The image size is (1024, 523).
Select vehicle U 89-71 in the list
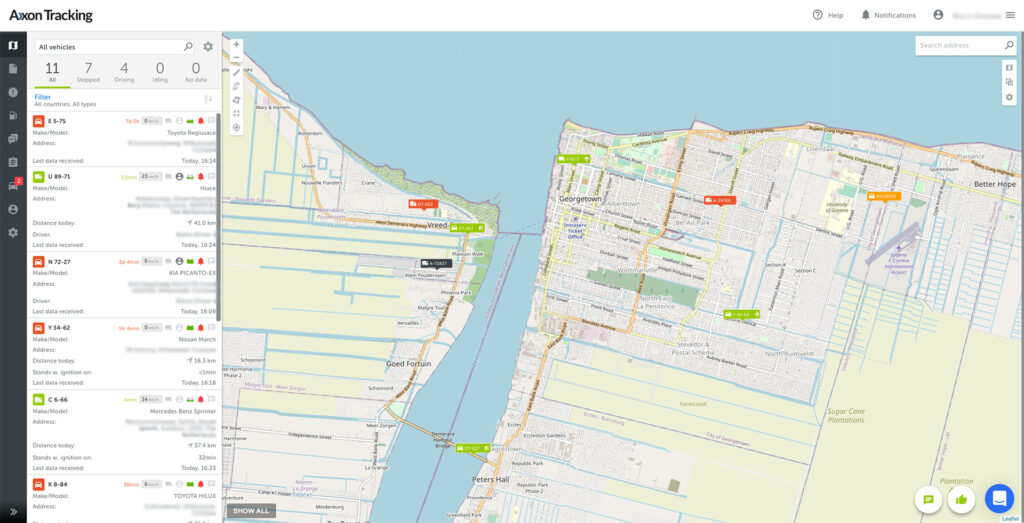tap(124, 209)
